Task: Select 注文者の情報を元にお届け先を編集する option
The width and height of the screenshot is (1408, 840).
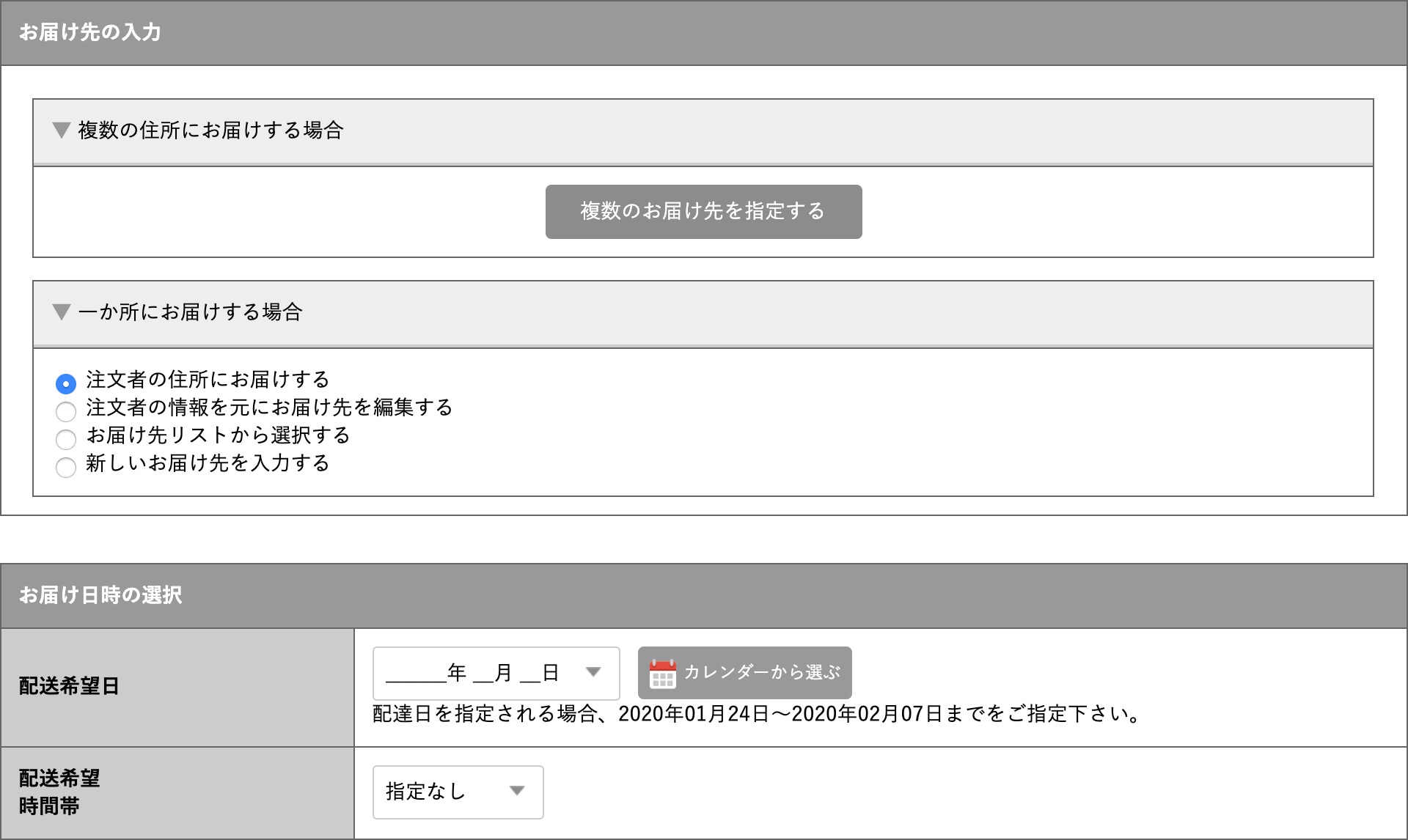Action: click(x=66, y=411)
